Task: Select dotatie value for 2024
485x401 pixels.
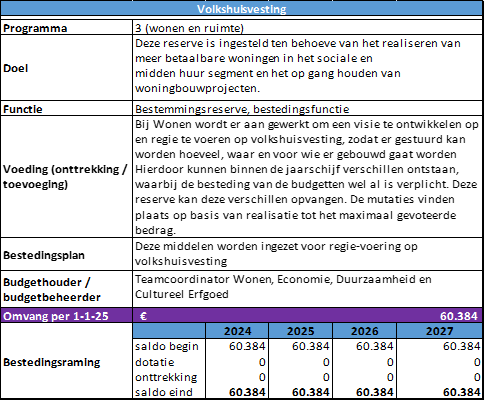Action: click(262, 362)
